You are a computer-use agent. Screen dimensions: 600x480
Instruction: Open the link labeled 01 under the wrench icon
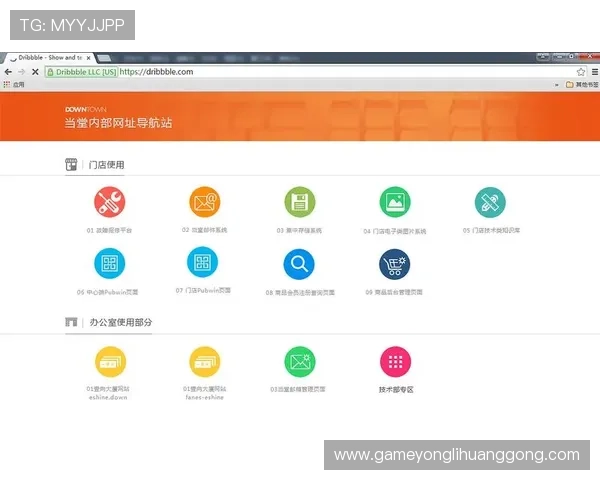(109, 230)
